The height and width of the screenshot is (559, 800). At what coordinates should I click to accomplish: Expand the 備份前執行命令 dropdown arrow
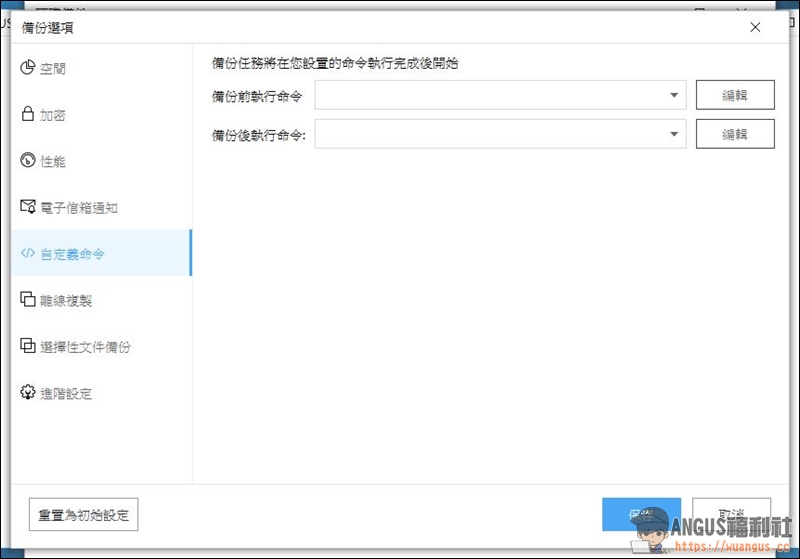(x=675, y=96)
